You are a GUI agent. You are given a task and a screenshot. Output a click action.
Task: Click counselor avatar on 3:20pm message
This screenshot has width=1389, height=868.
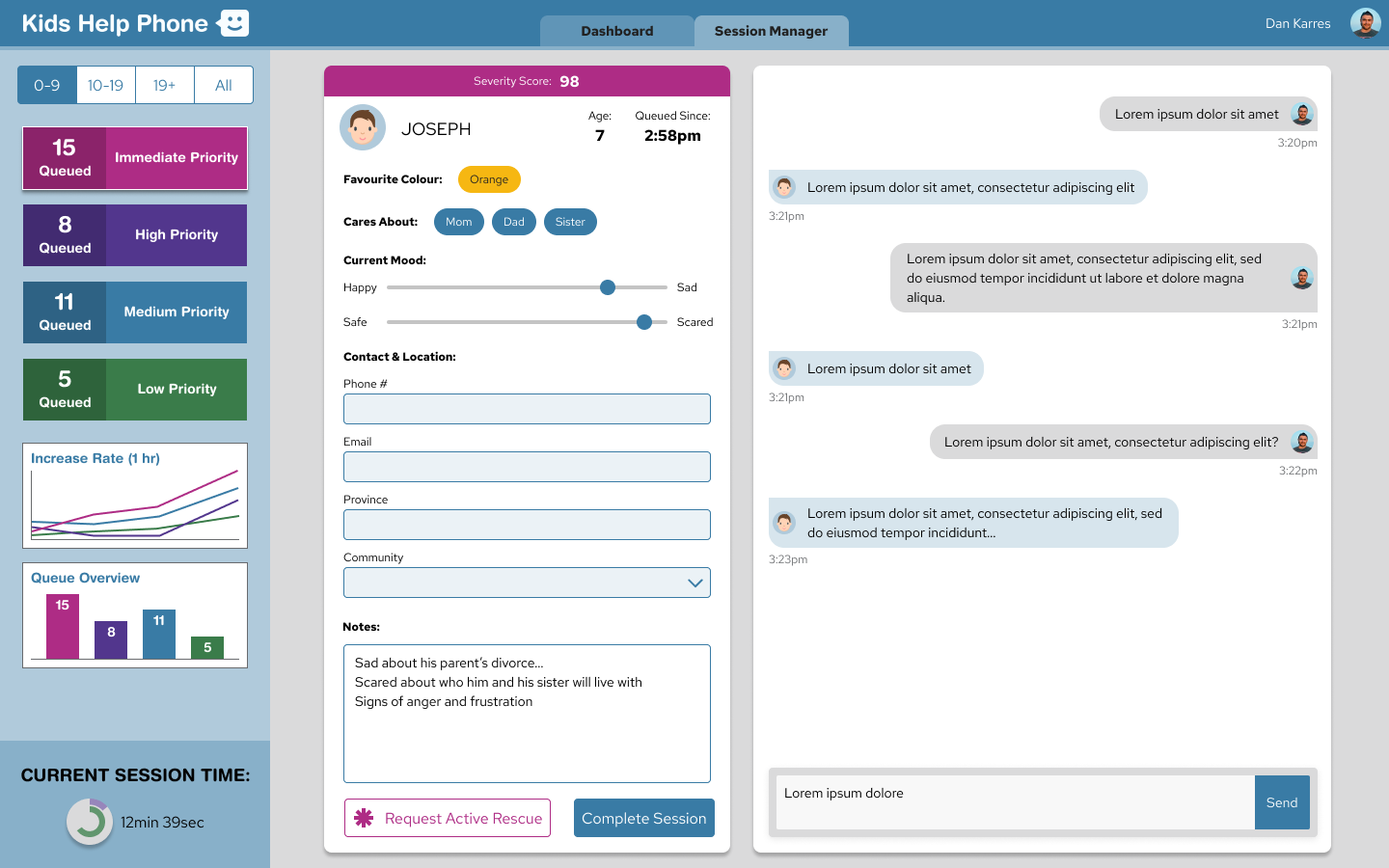pos(1302,114)
